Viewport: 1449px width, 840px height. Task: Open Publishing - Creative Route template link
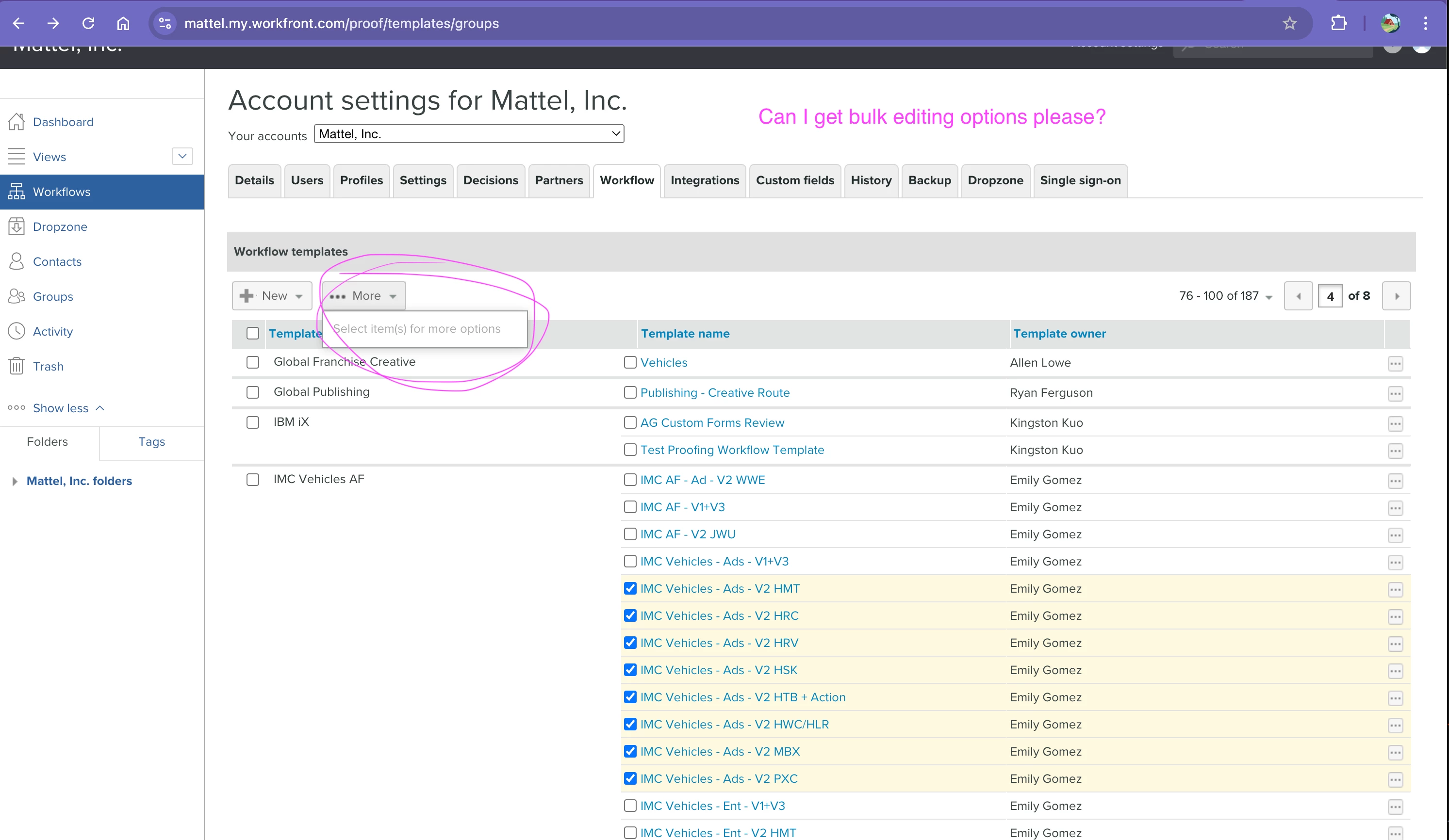[x=715, y=392]
